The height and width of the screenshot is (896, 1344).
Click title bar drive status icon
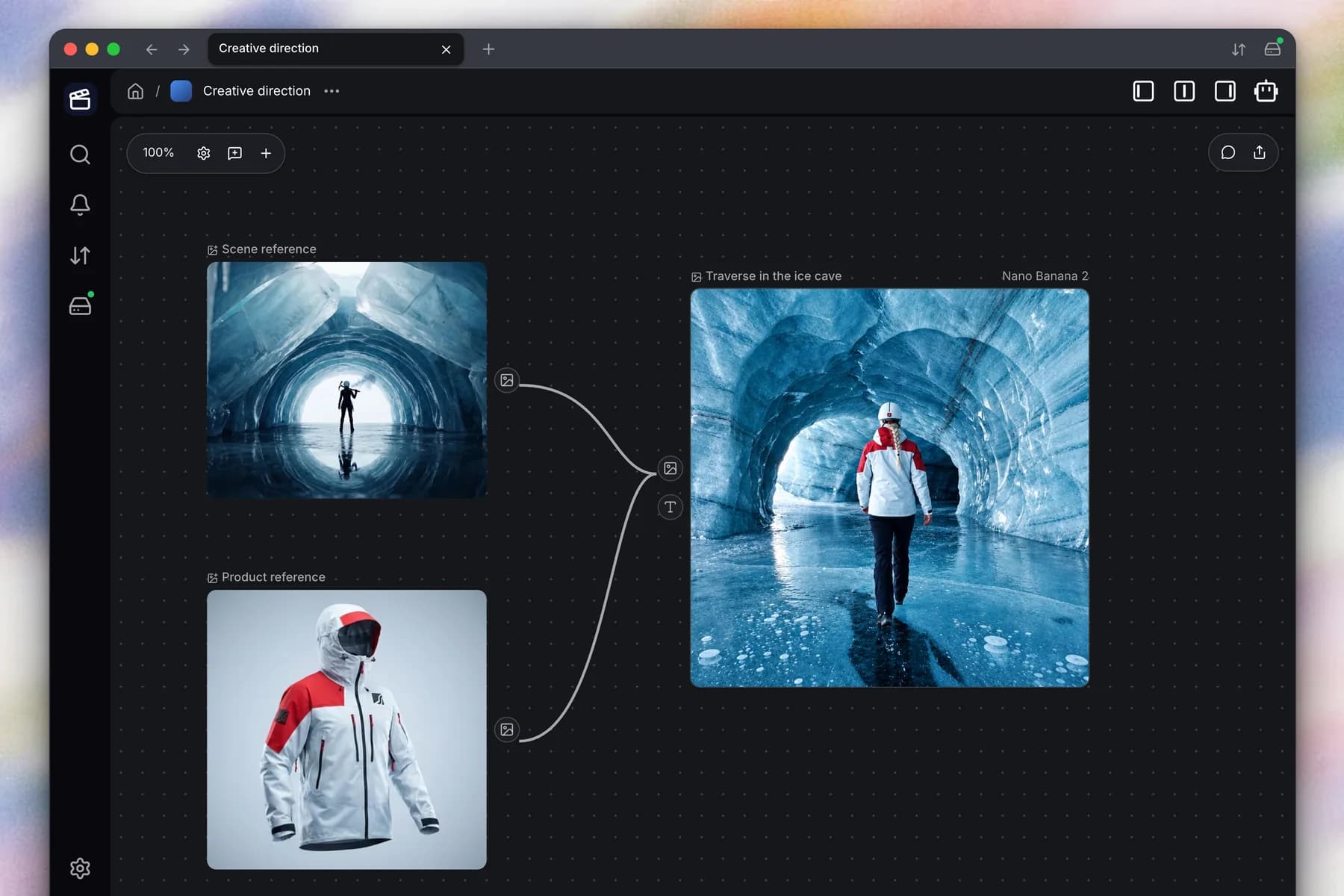[1273, 49]
